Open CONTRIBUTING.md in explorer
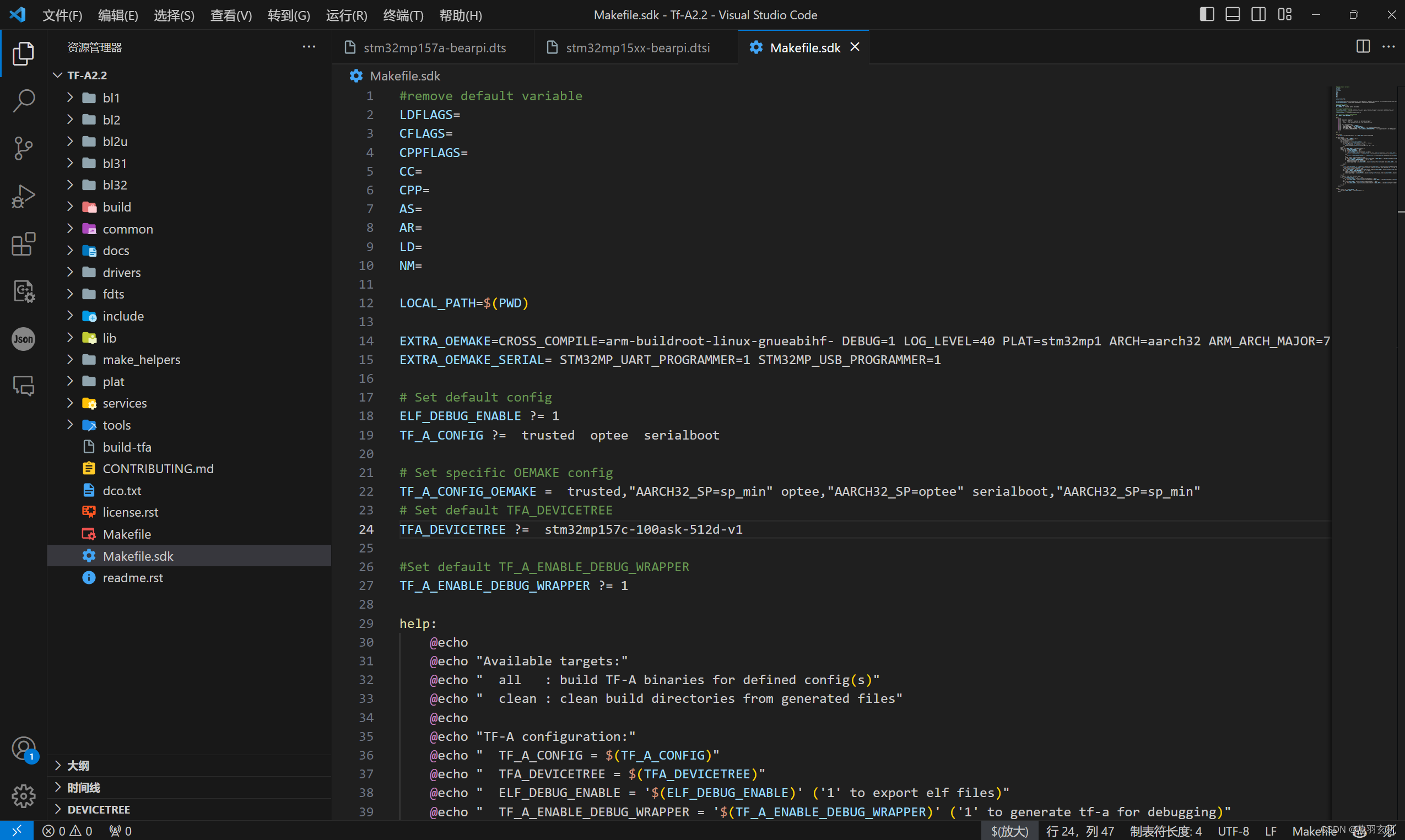The image size is (1405, 840). [189, 469]
